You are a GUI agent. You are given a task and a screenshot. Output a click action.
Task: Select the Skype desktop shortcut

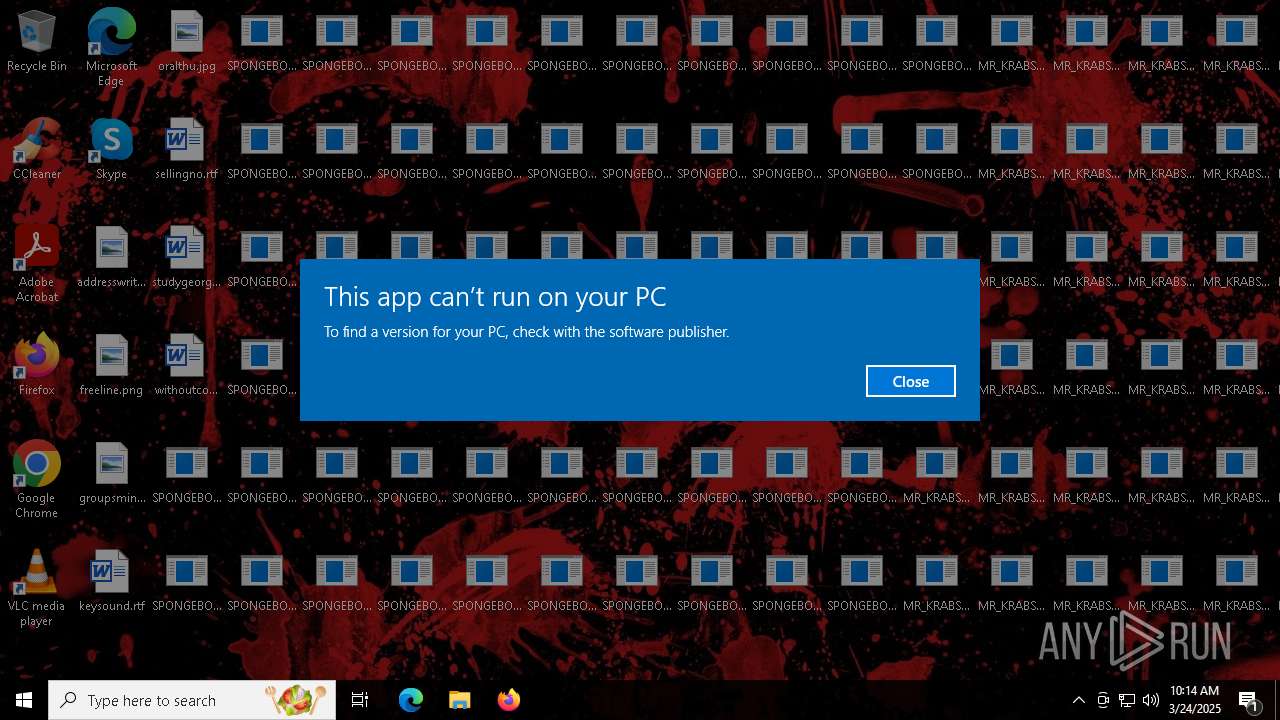[111, 150]
